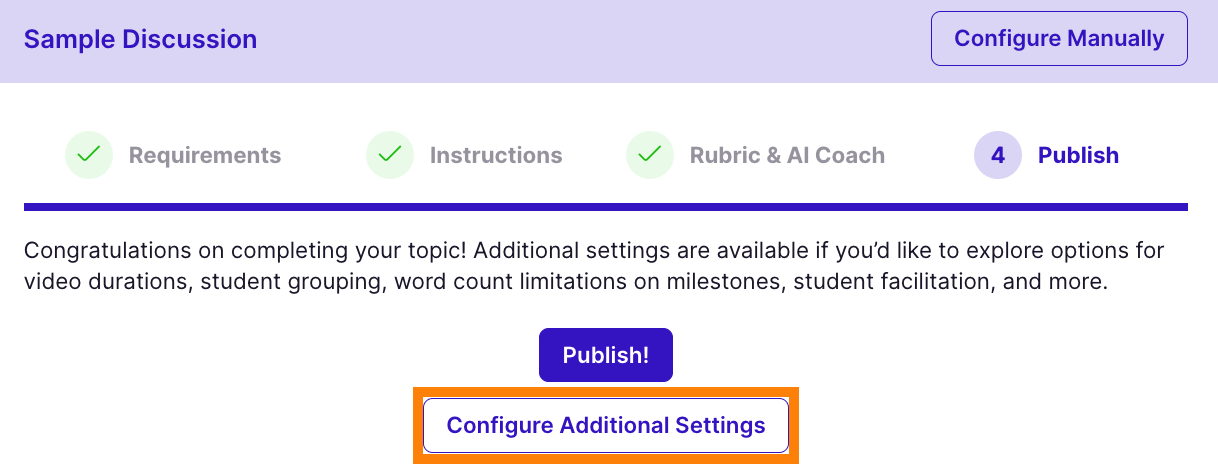Go to the Requirements step
This screenshot has width=1218, height=468.
[204, 156]
